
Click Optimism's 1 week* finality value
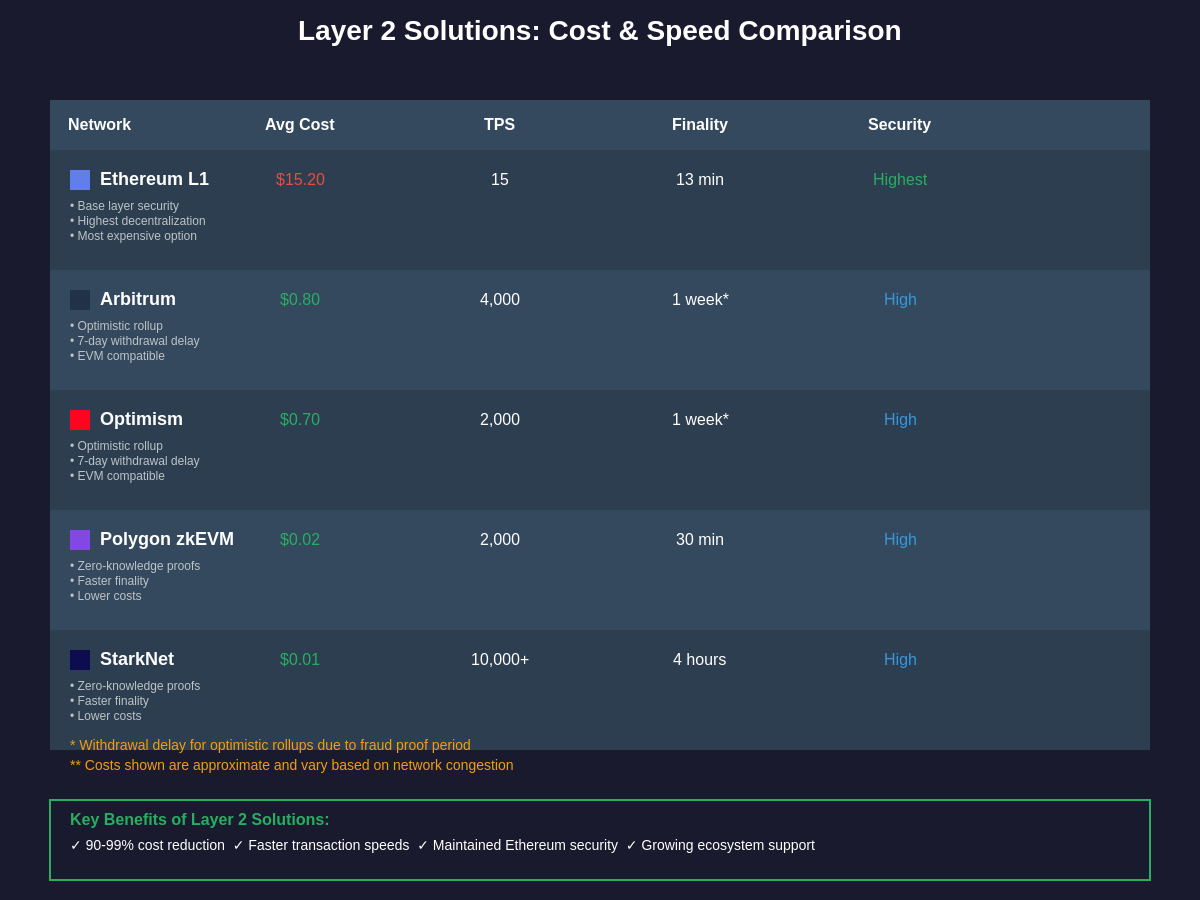tap(700, 420)
